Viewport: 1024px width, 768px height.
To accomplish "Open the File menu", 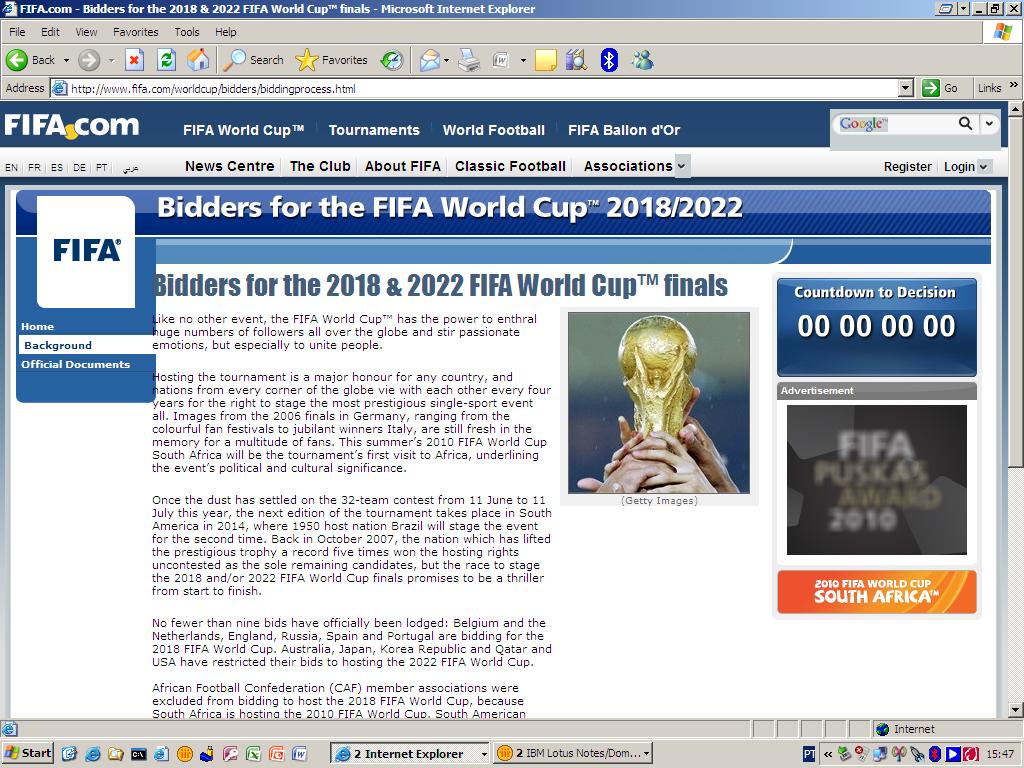I will tap(17, 32).
